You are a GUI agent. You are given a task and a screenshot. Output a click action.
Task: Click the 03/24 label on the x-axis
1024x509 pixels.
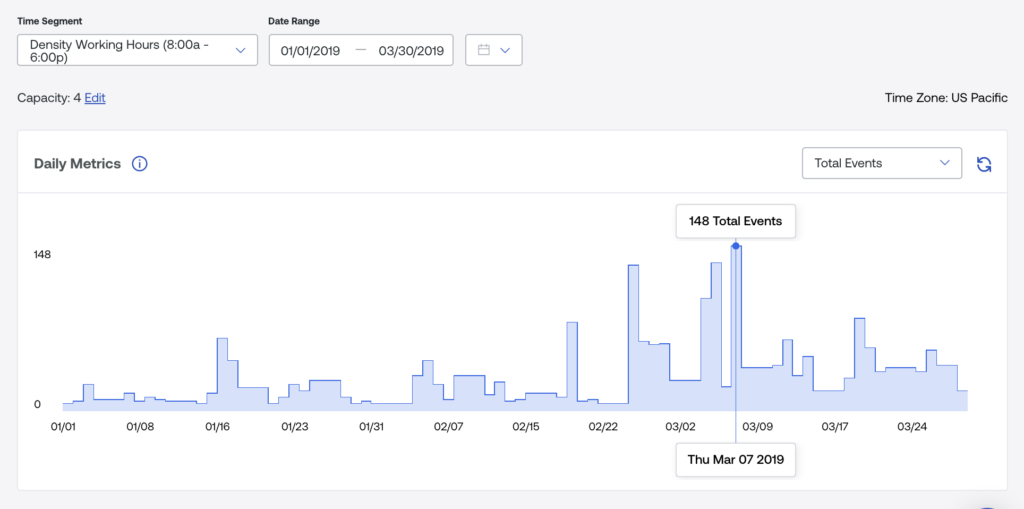pyautogui.click(x=912, y=427)
